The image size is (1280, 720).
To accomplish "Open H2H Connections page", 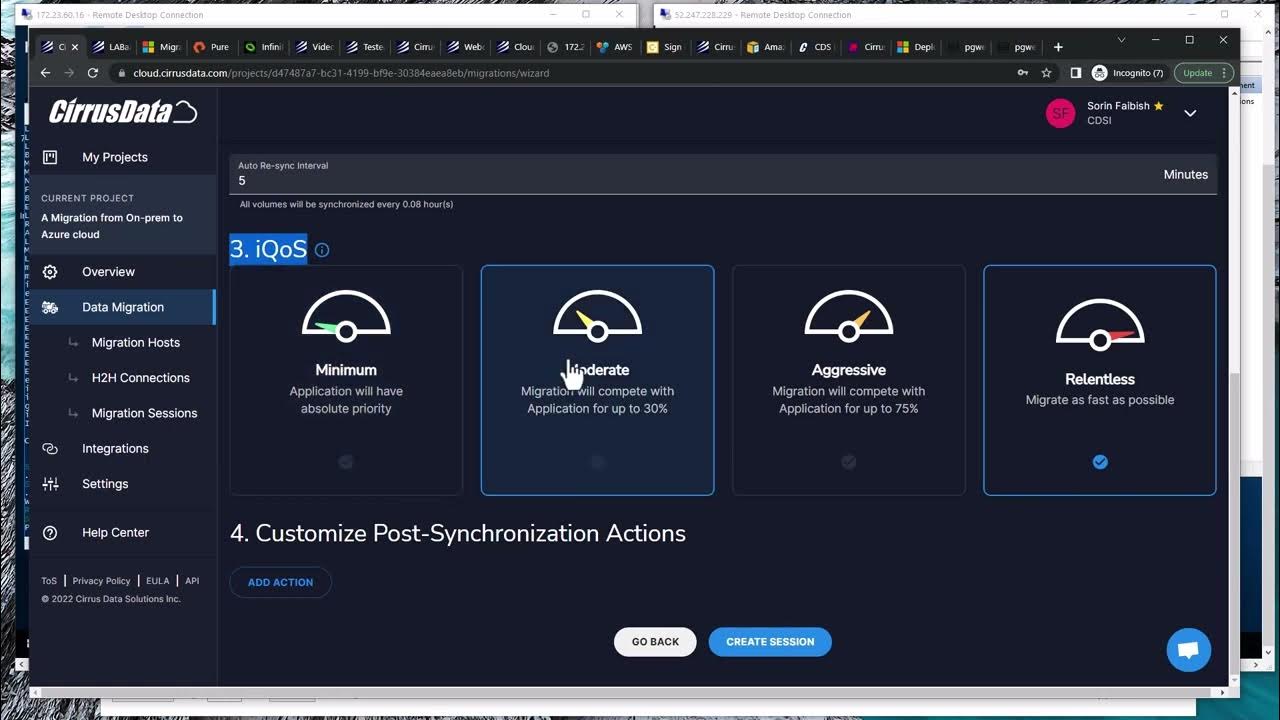I will (x=140, y=378).
